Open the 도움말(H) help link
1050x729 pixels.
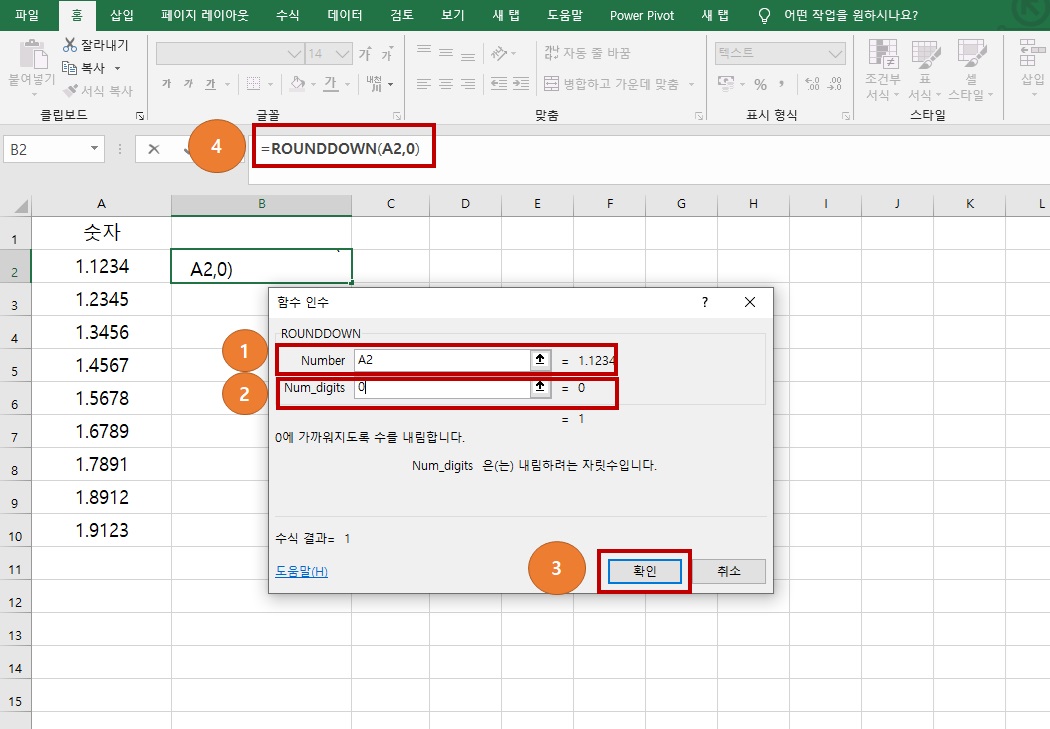(301, 571)
